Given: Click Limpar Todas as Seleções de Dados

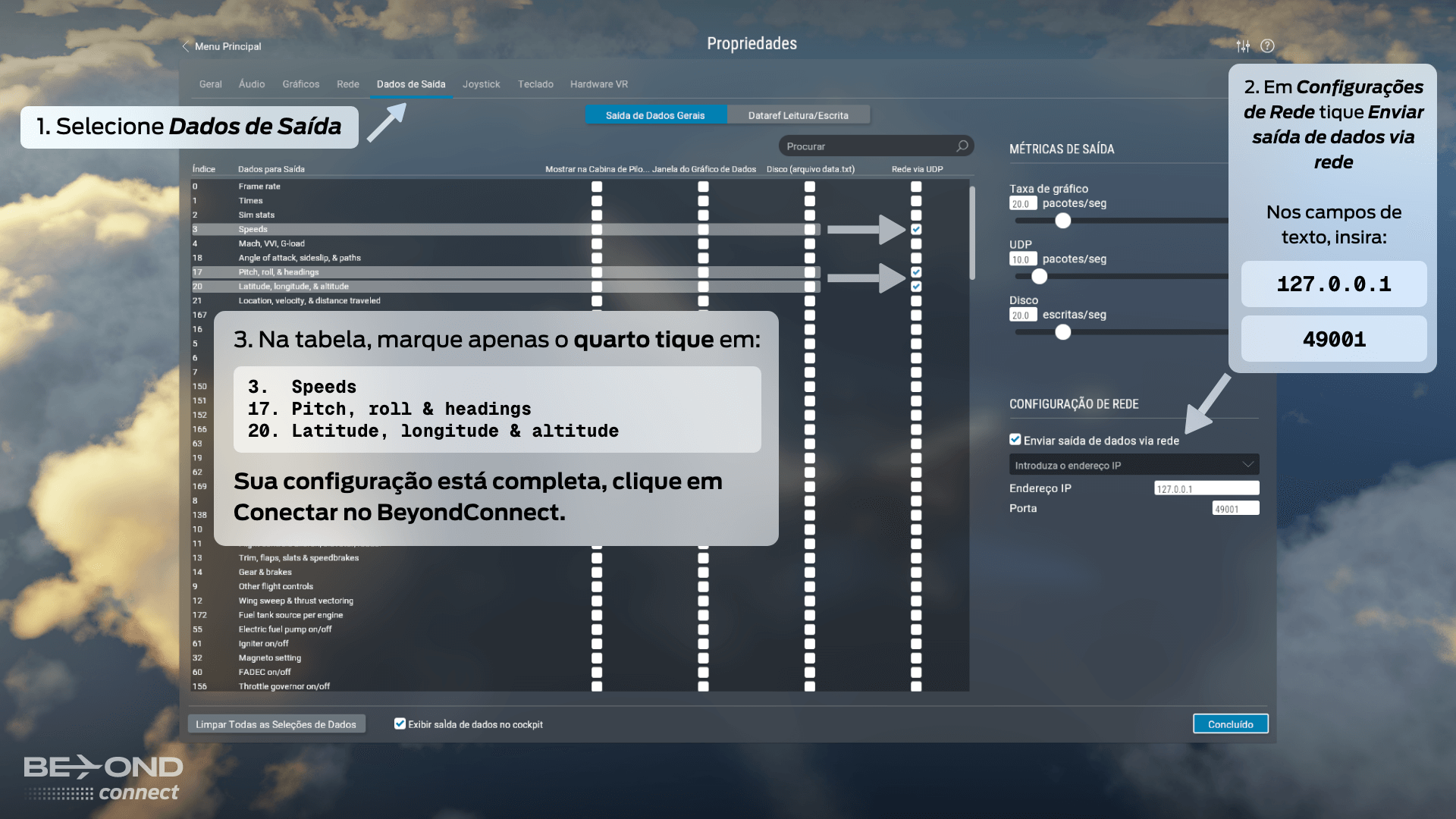Looking at the screenshot, I should 276,724.
